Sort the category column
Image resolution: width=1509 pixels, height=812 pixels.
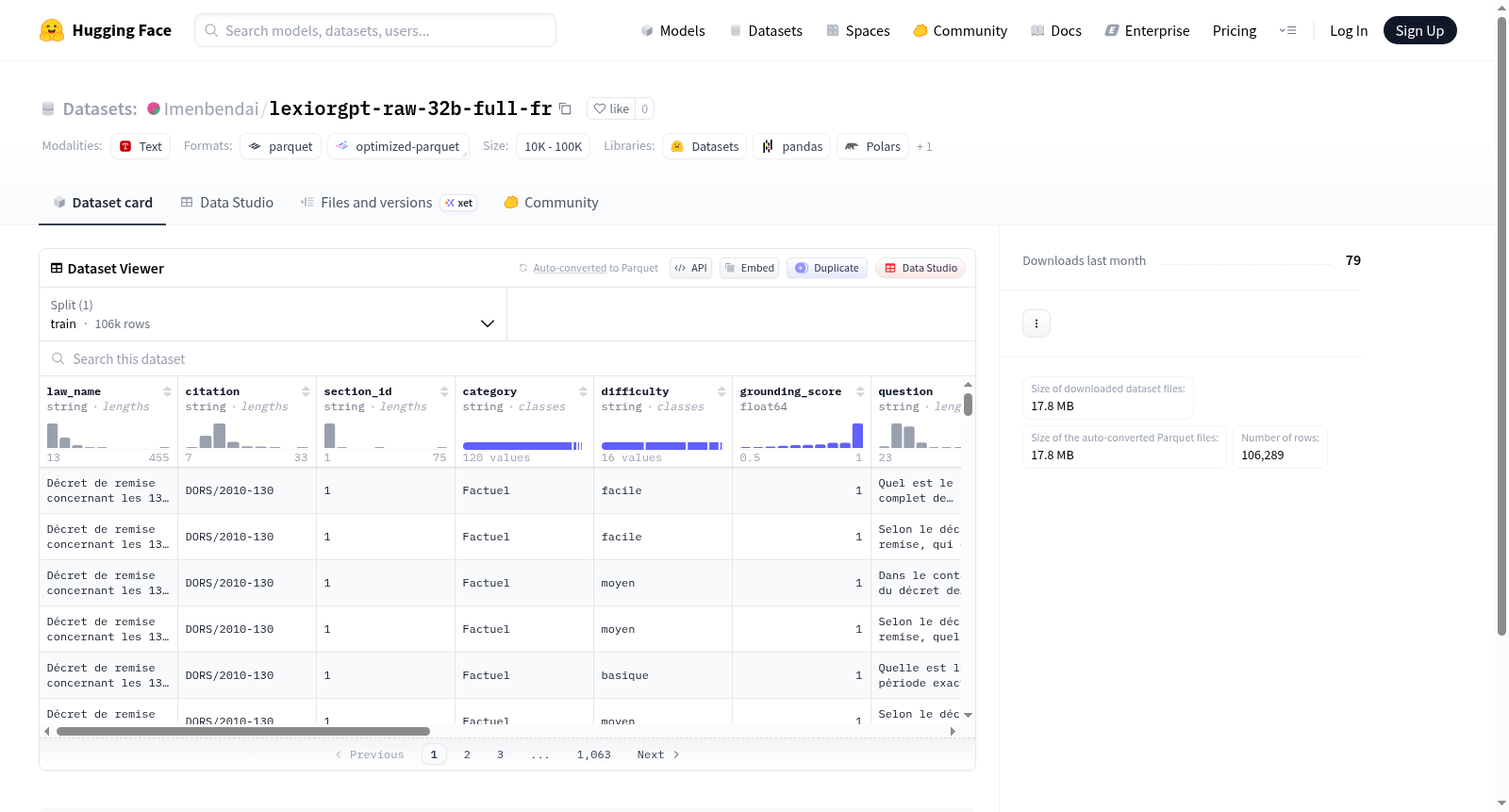[583, 391]
